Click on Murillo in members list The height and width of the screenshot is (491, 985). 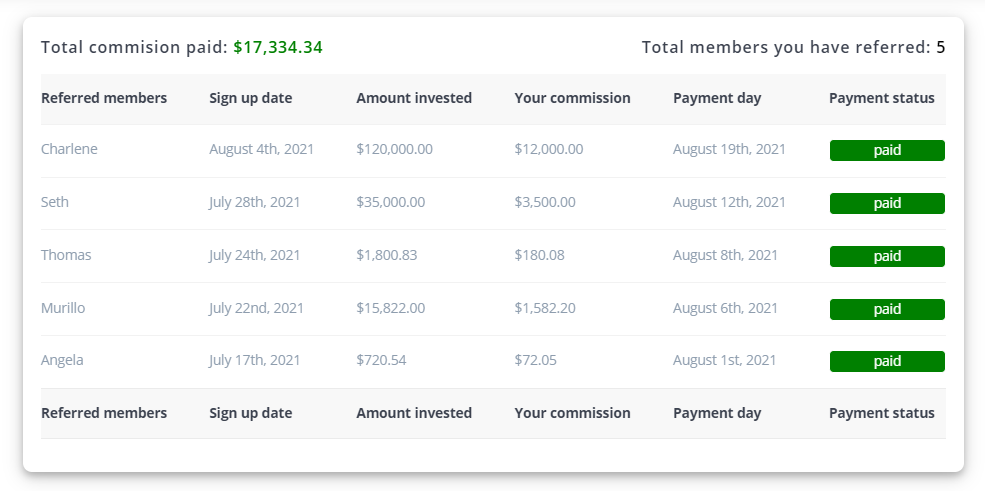[x=63, y=308]
